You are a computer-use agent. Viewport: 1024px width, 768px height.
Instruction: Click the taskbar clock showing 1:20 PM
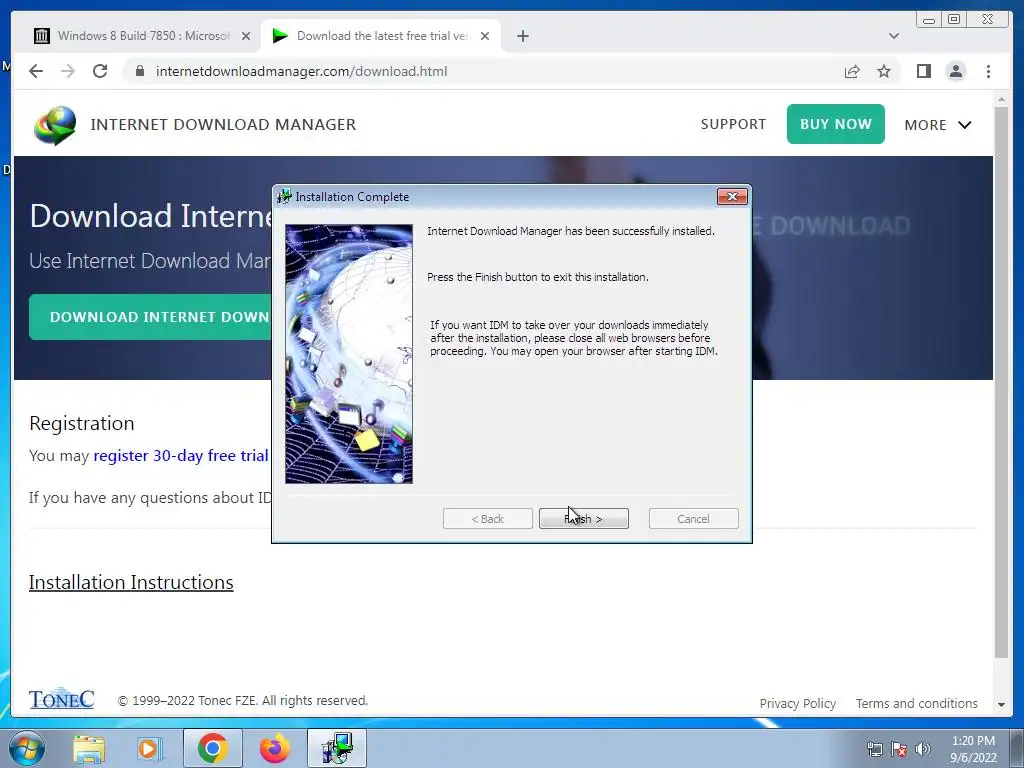[973, 749]
